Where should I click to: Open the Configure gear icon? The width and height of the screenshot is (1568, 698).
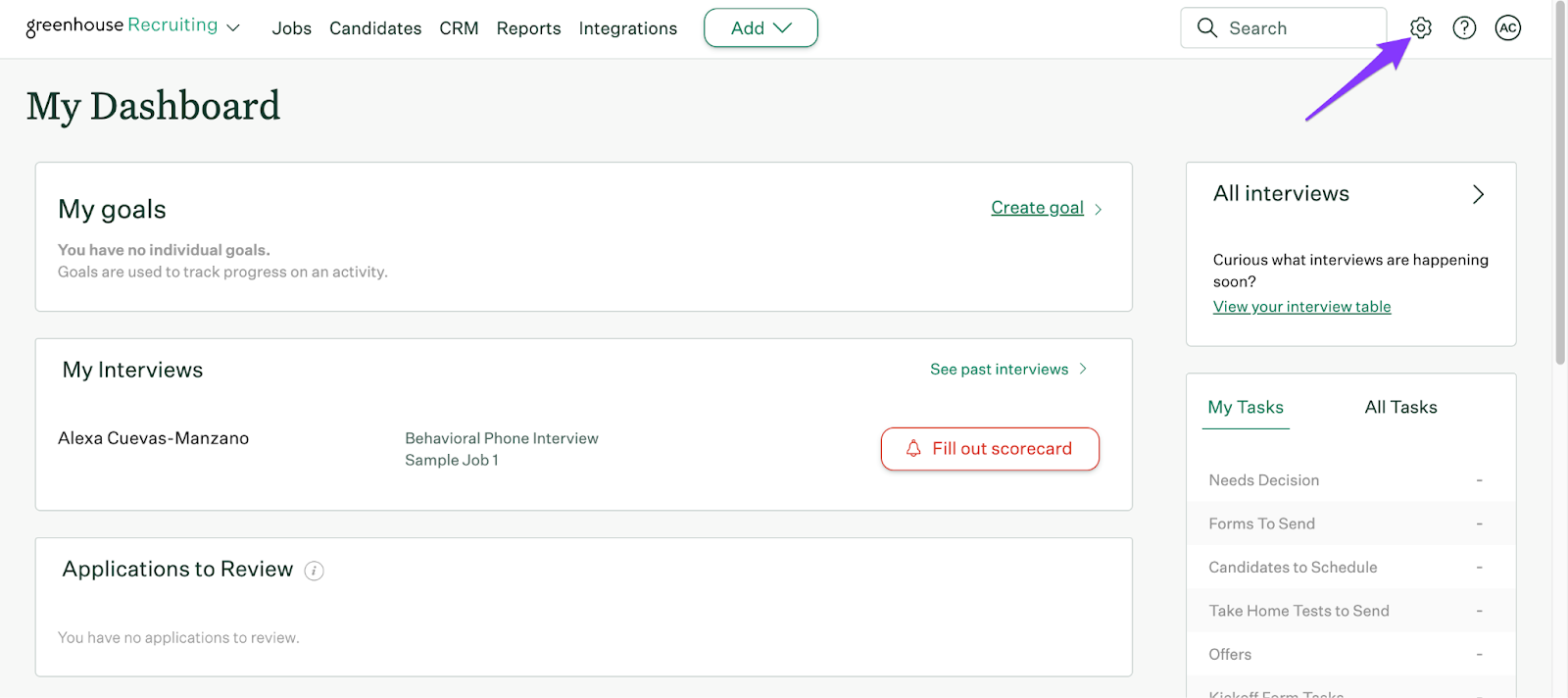(1421, 28)
